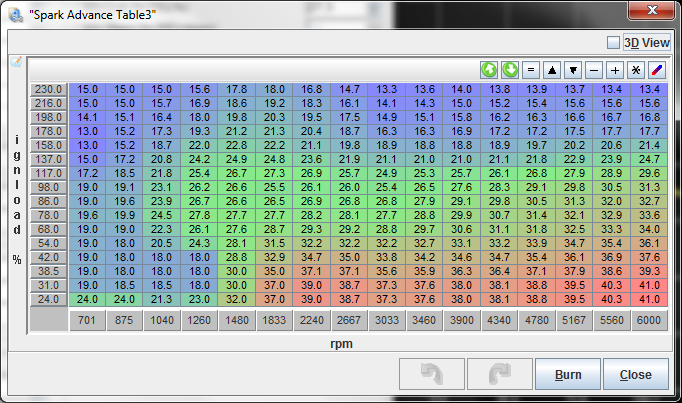
Task: Click the red-blue interpolate icon
Action: (656, 70)
